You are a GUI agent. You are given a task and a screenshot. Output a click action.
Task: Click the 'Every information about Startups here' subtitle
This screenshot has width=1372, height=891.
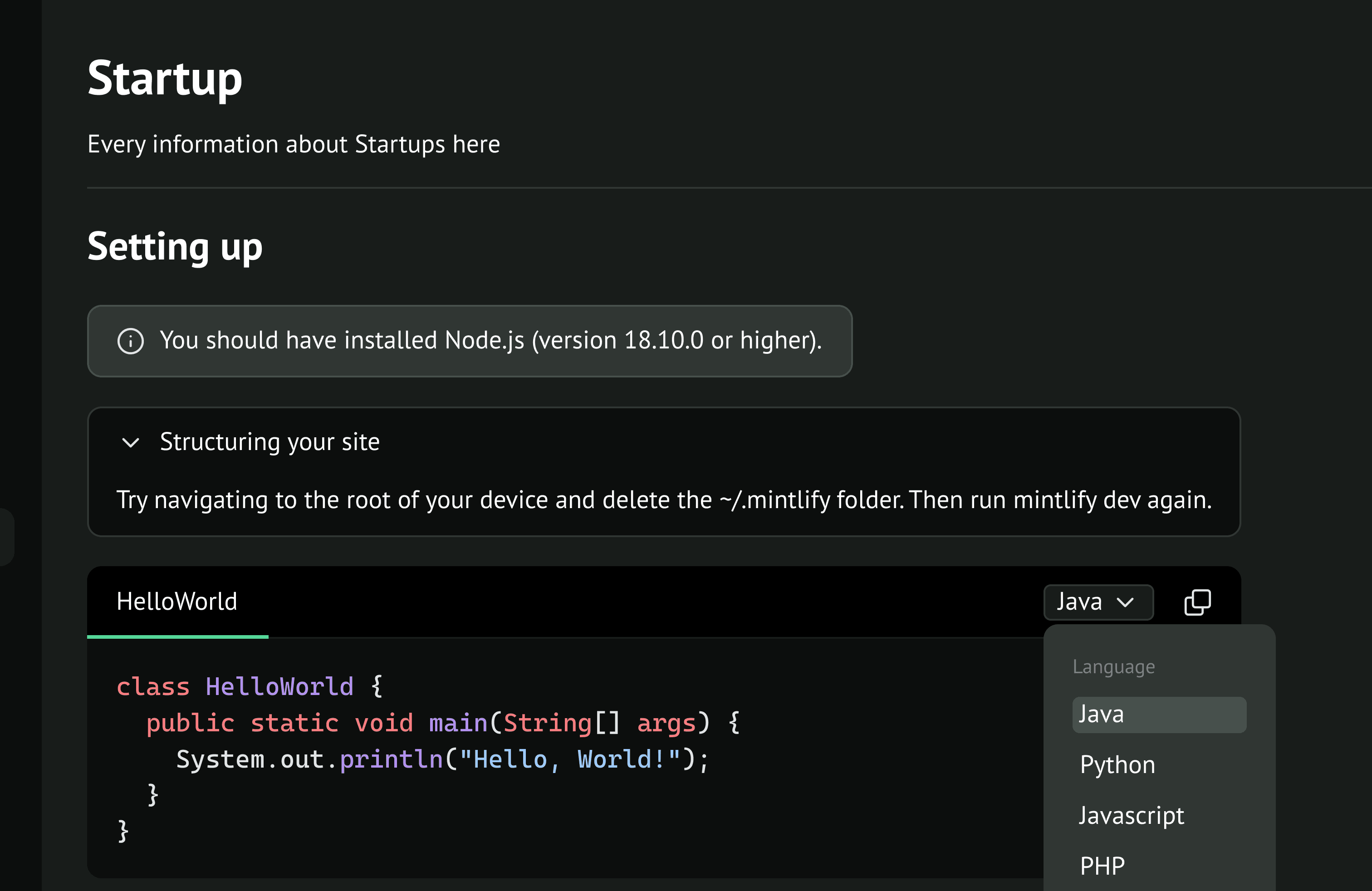[294, 144]
